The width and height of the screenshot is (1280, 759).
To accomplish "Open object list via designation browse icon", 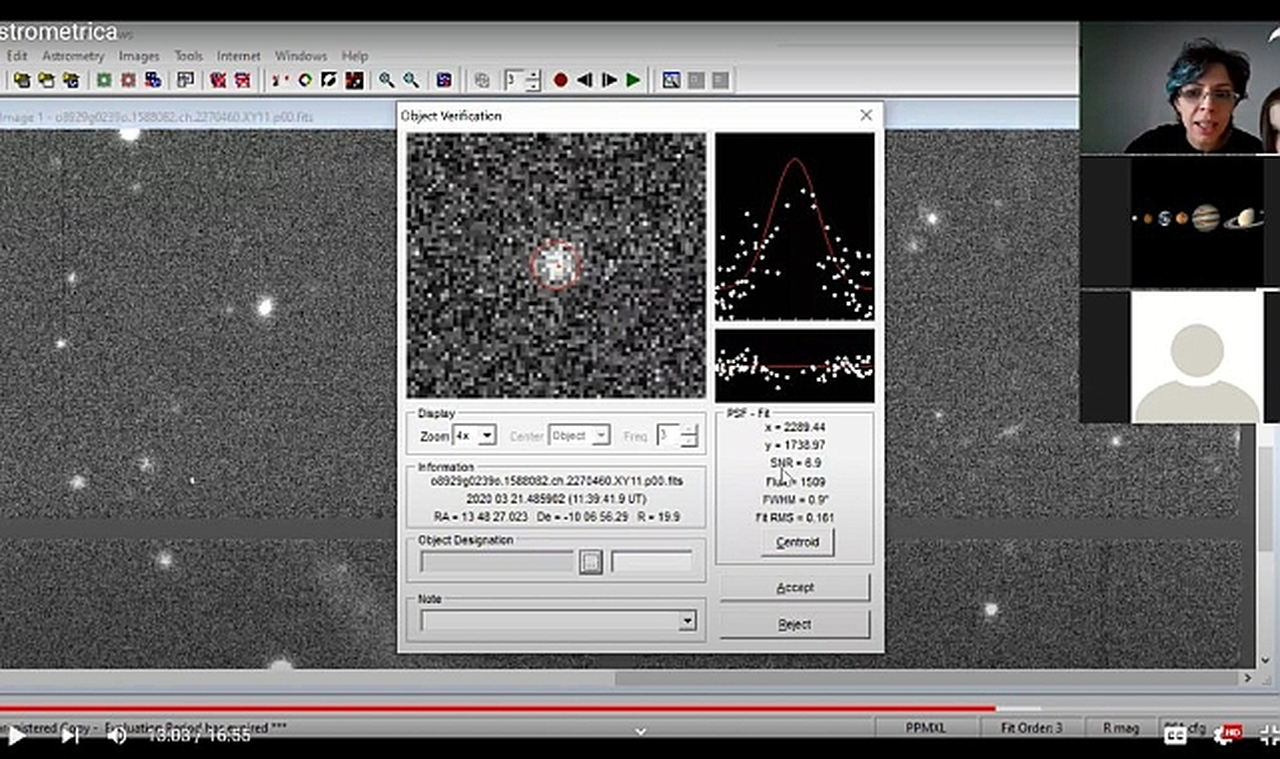I will tap(591, 562).
